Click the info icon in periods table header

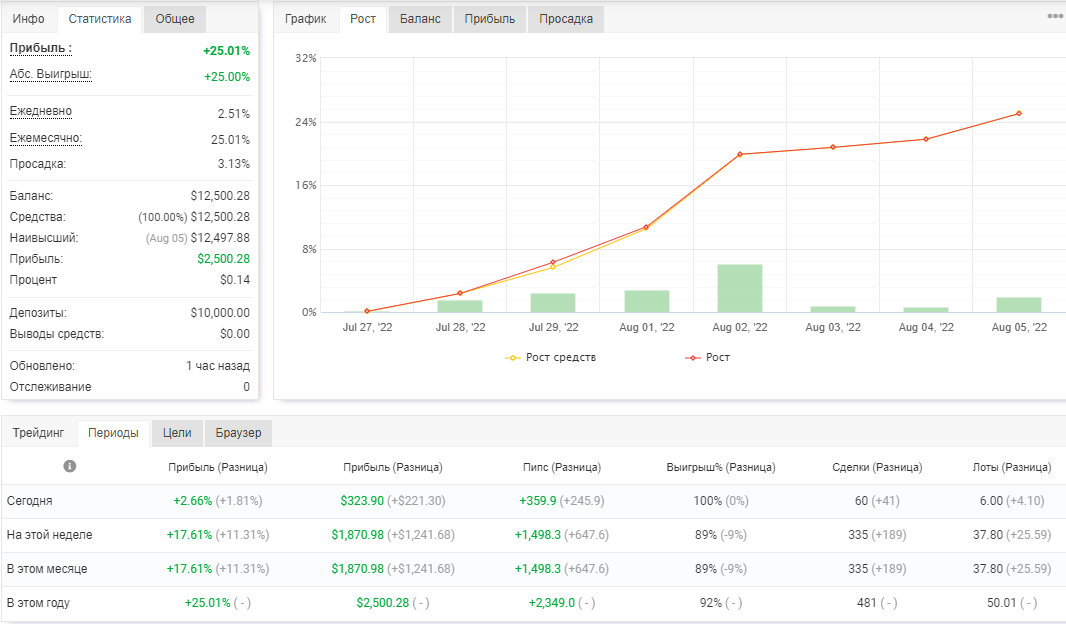click(69, 466)
